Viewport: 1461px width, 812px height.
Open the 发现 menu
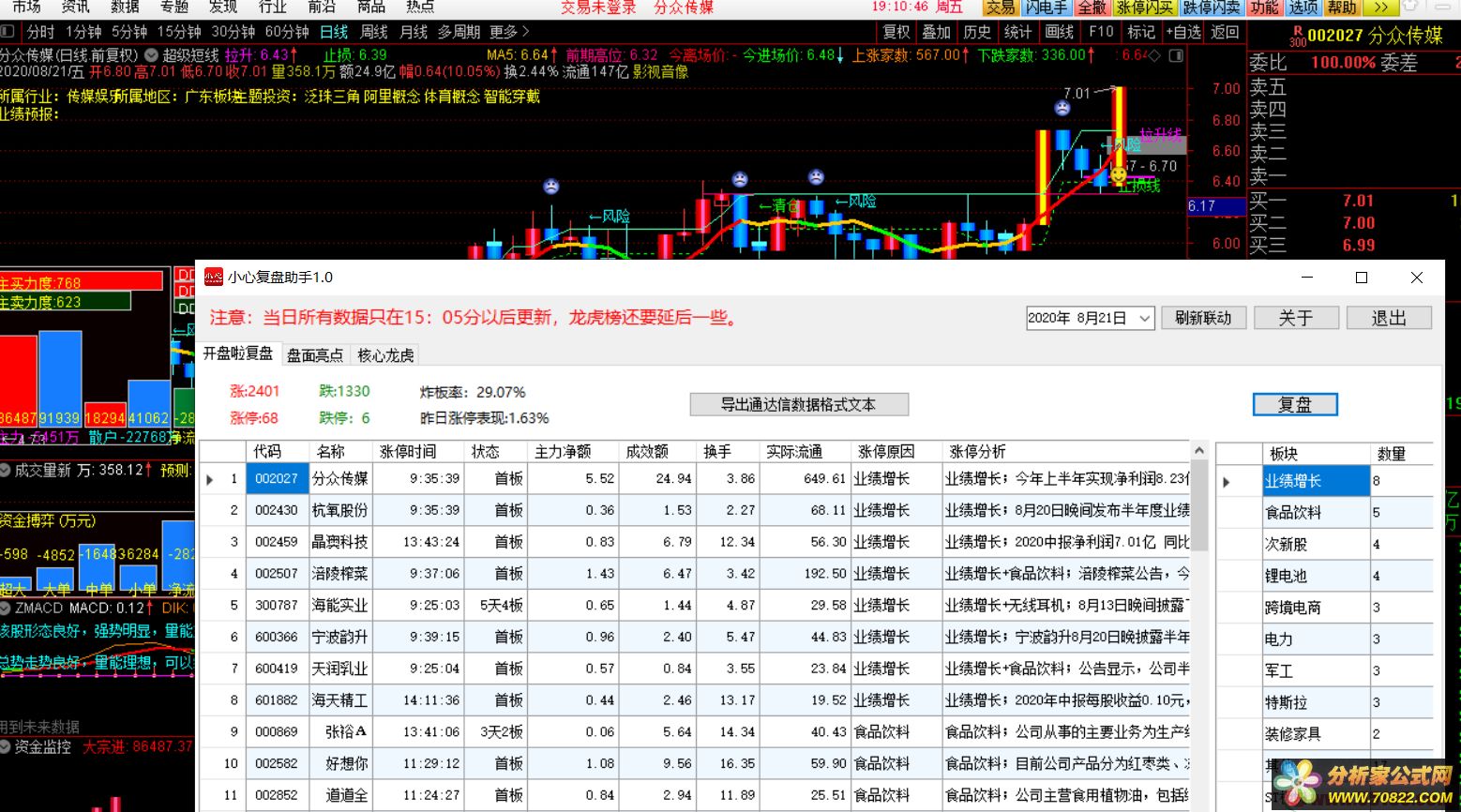click(x=223, y=7)
